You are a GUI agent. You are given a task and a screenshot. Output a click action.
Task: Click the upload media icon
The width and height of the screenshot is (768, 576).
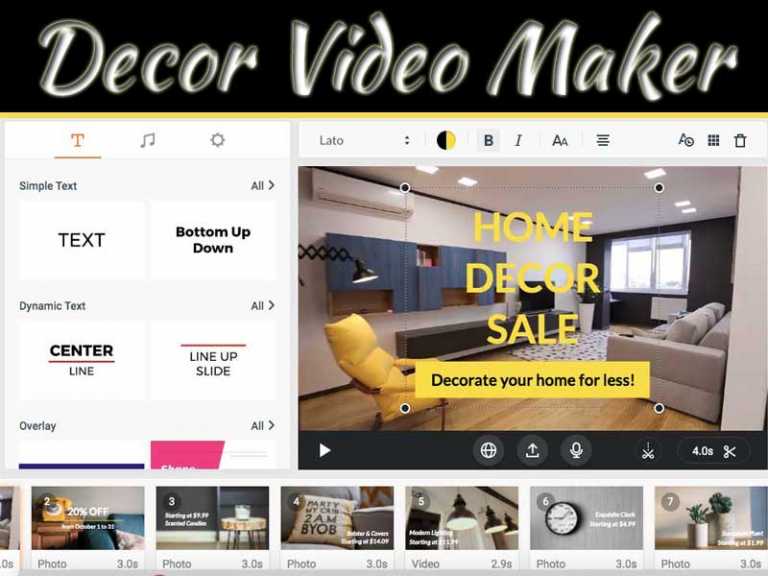click(x=532, y=450)
